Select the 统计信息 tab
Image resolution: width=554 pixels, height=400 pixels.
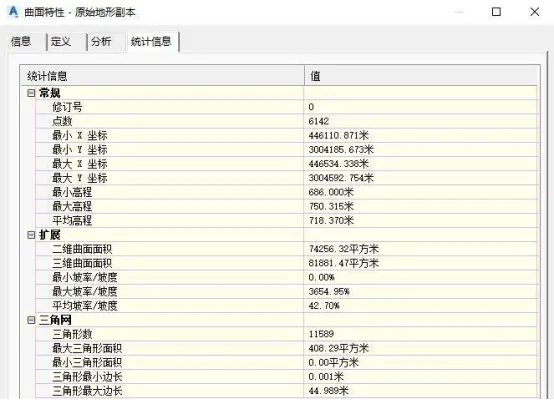pyautogui.click(x=151, y=42)
